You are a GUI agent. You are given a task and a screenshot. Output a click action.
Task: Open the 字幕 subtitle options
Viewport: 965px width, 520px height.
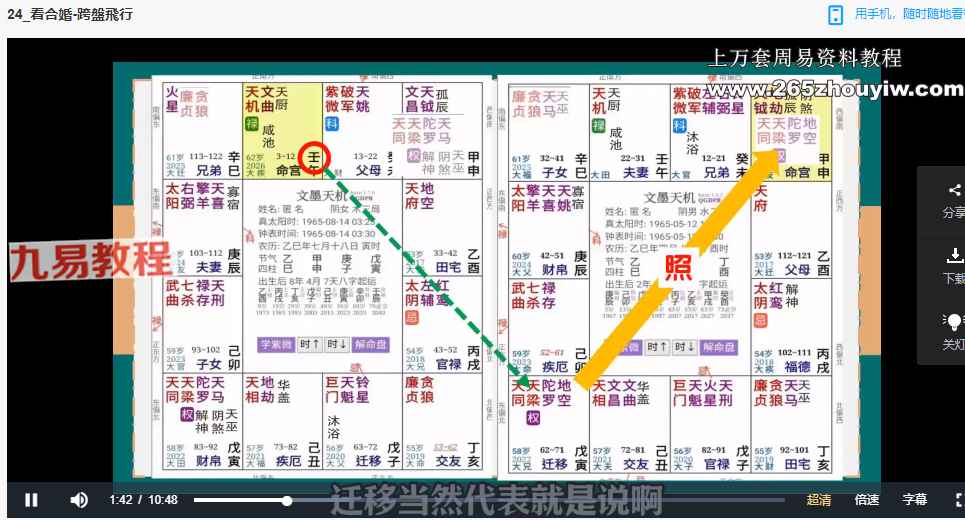[x=914, y=500]
